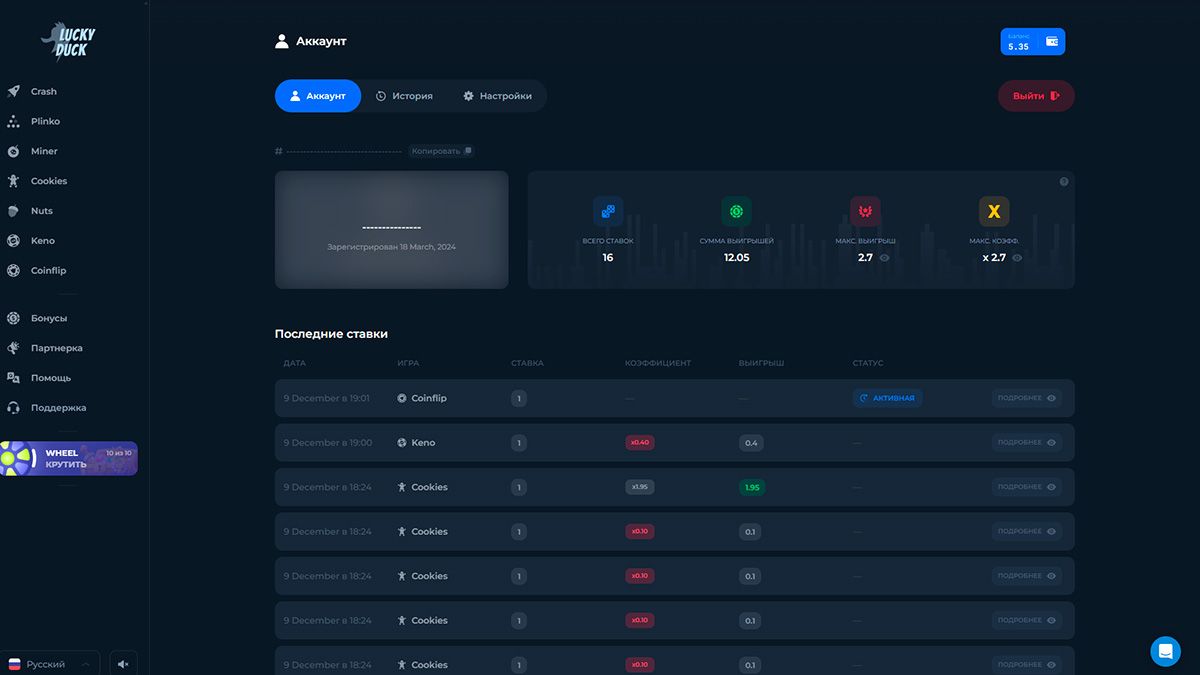
Task: Open the Настройки tab
Action: (x=497, y=96)
